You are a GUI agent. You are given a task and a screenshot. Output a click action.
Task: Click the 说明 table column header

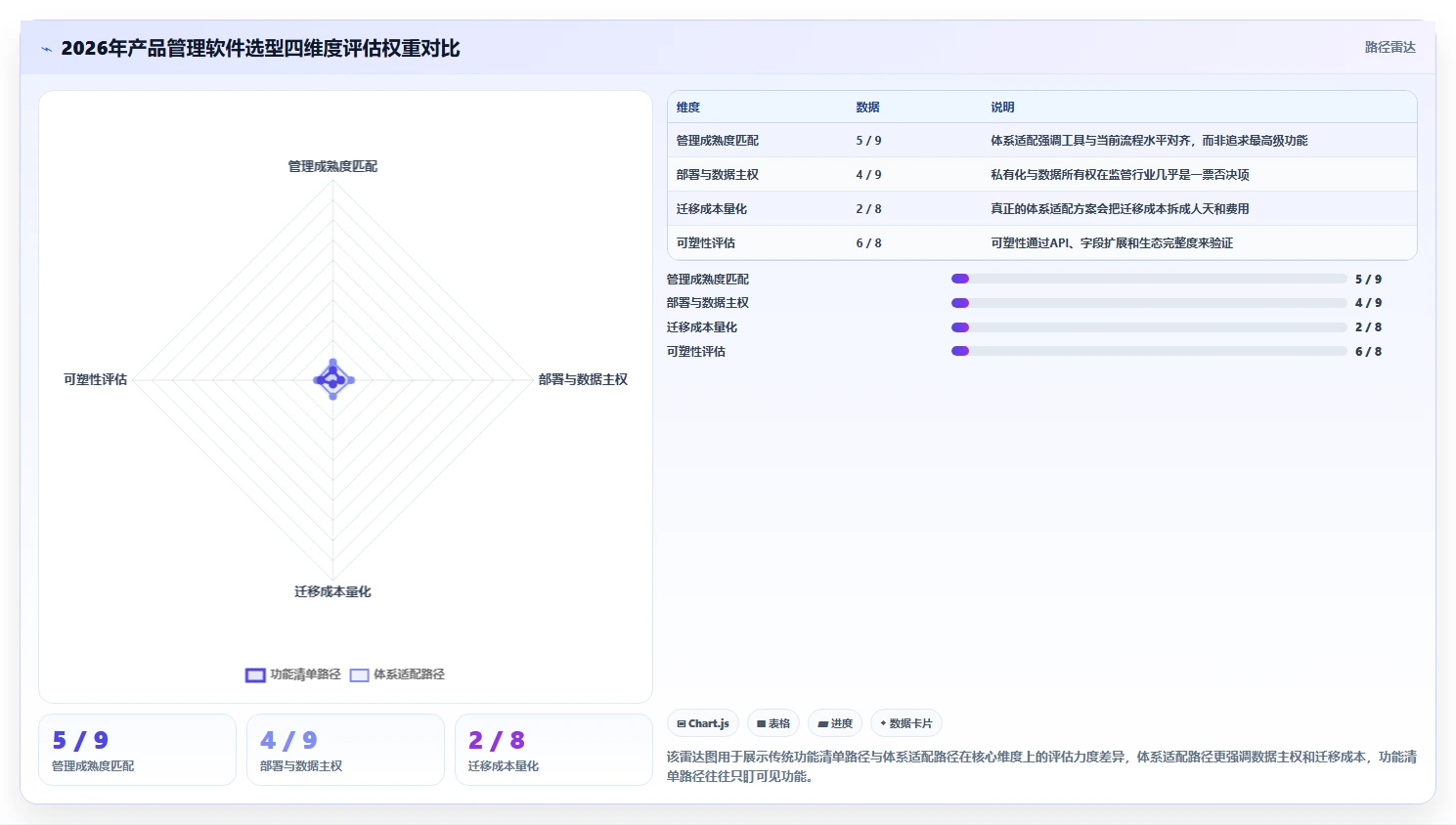pyautogui.click(x=1002, y=108)
